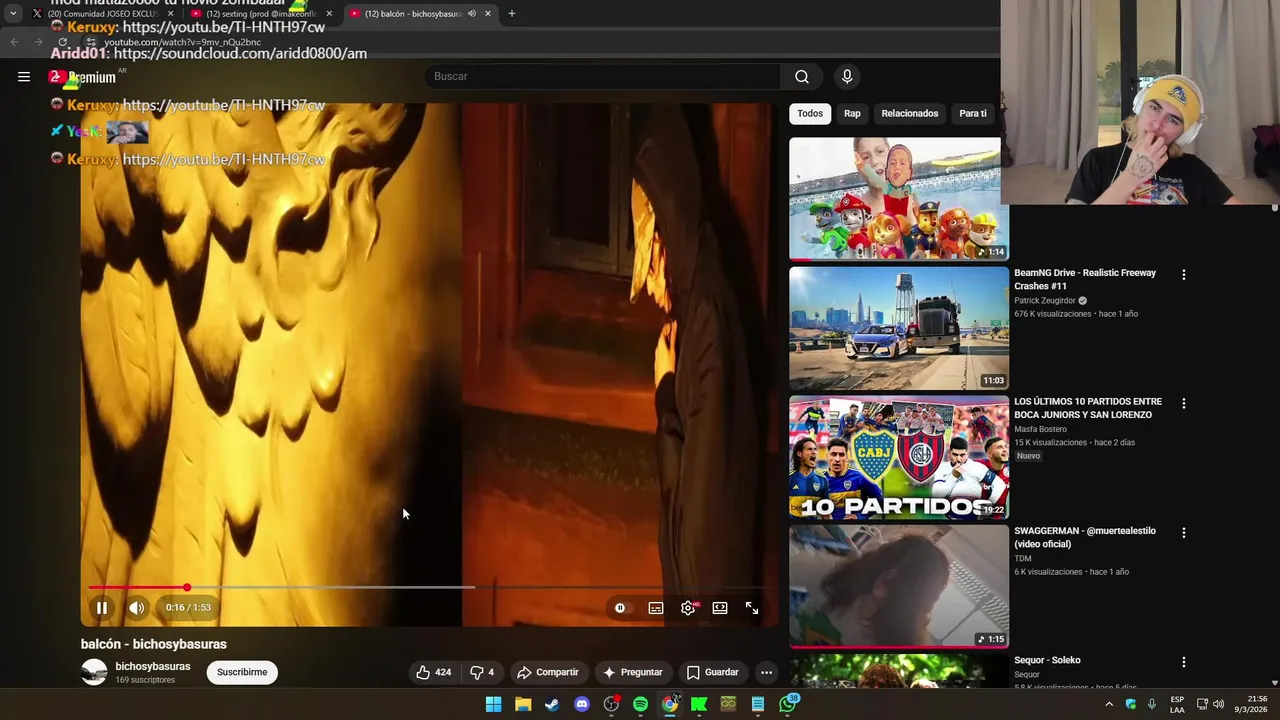Open BeamNG Drive Realistic Freeway Crashes title
The width and height of the screenshot is (1280, 720).
coord(1085,279)
